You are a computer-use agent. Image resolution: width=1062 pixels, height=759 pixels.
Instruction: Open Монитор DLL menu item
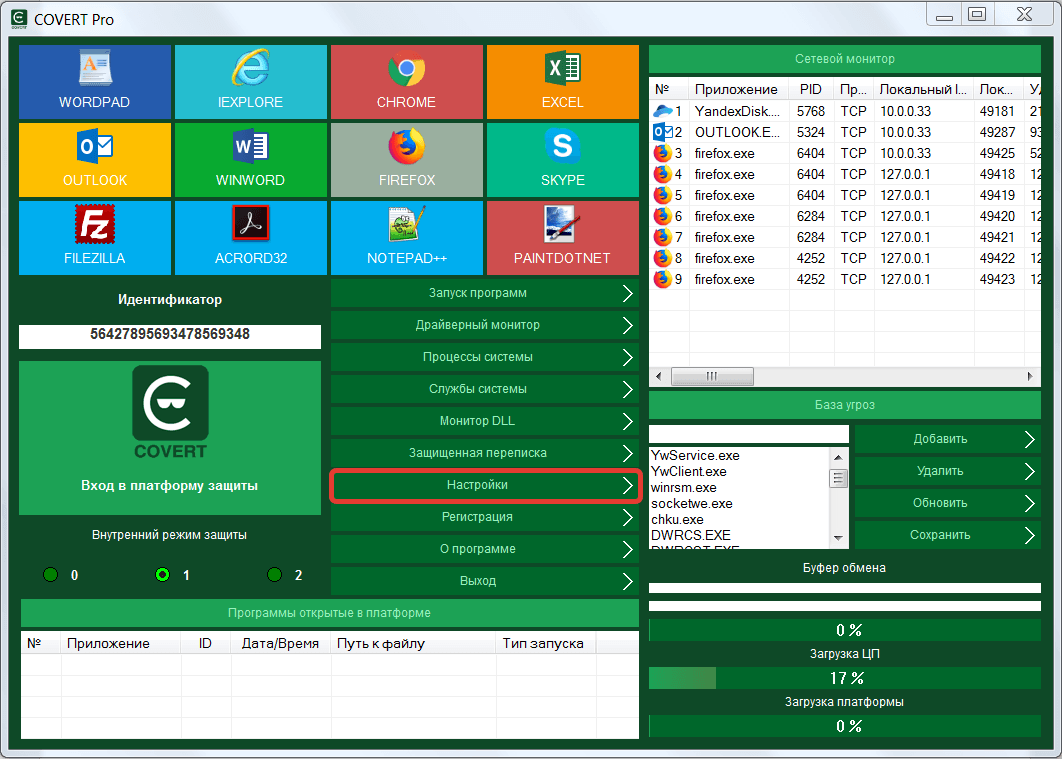click(485, 421)
